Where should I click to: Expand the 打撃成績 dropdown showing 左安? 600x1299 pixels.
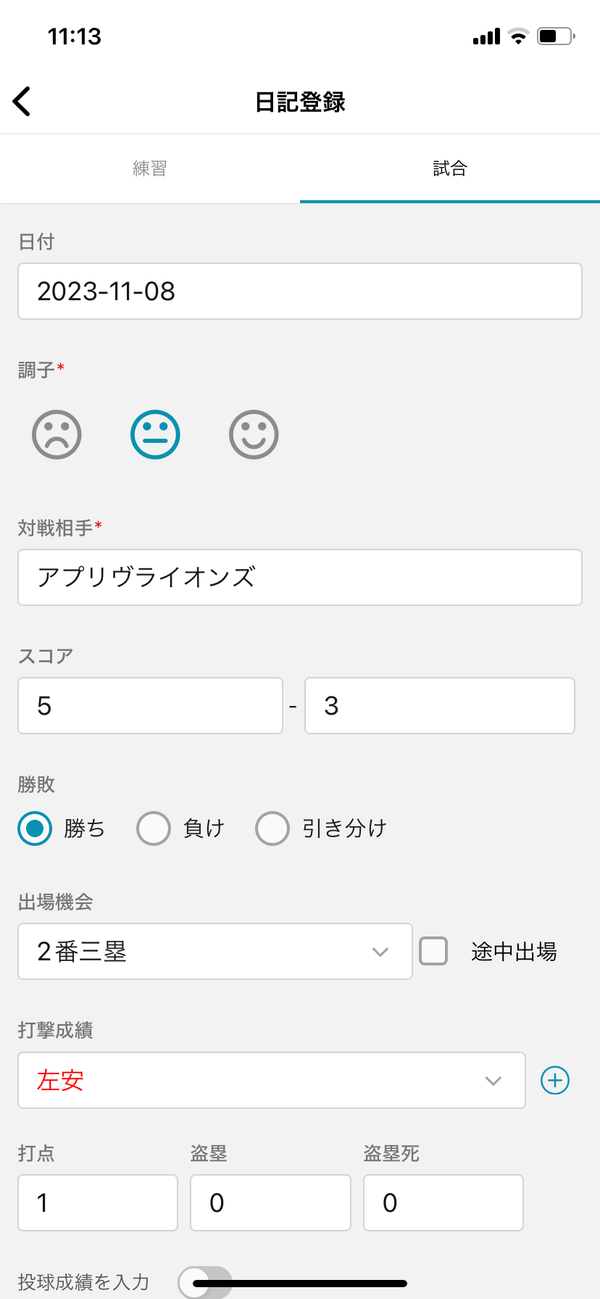[x=272, y=1080]
